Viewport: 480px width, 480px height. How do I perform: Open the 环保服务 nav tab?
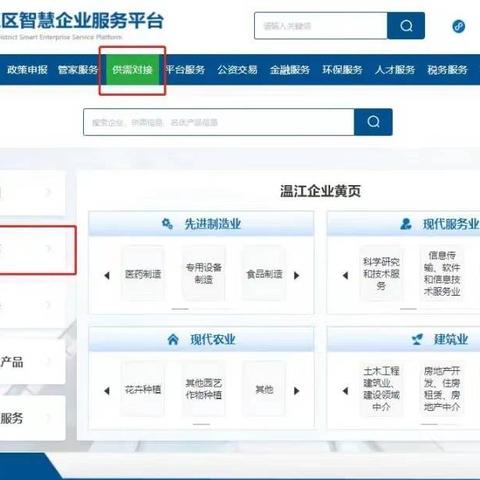click(x=342, y=70)
